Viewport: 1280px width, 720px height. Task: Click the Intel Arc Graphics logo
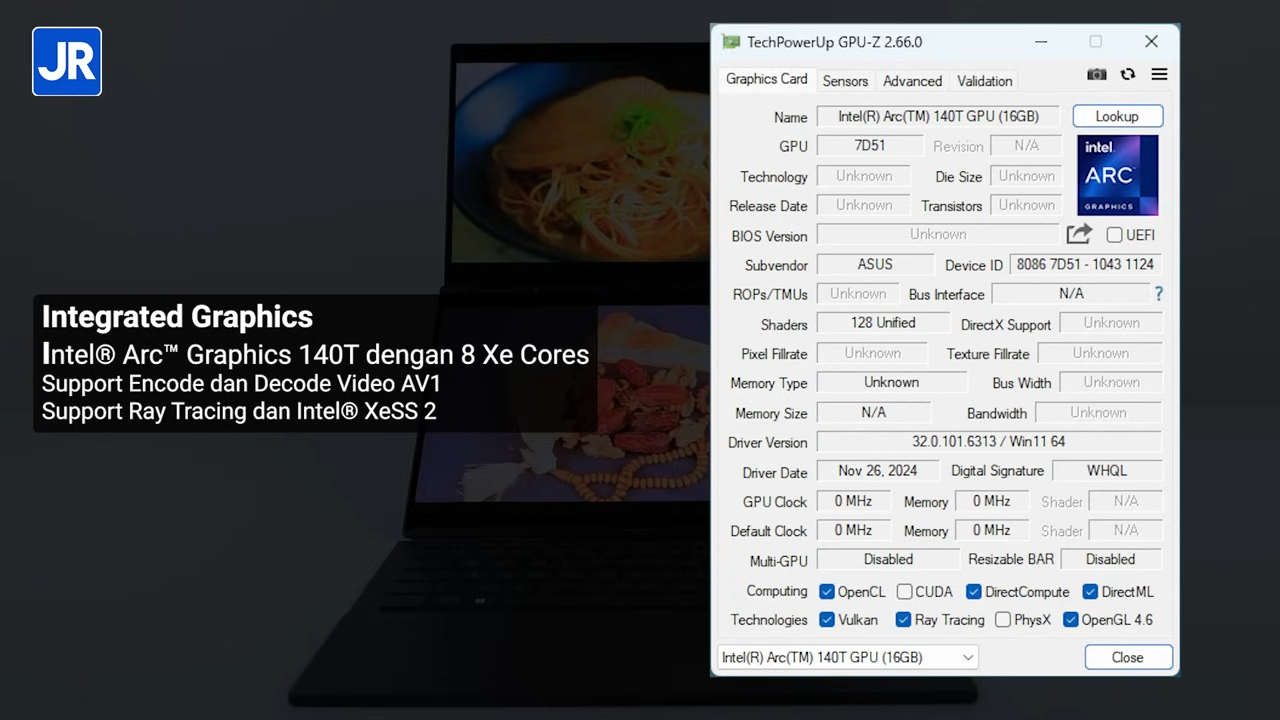coord(1117,175)
